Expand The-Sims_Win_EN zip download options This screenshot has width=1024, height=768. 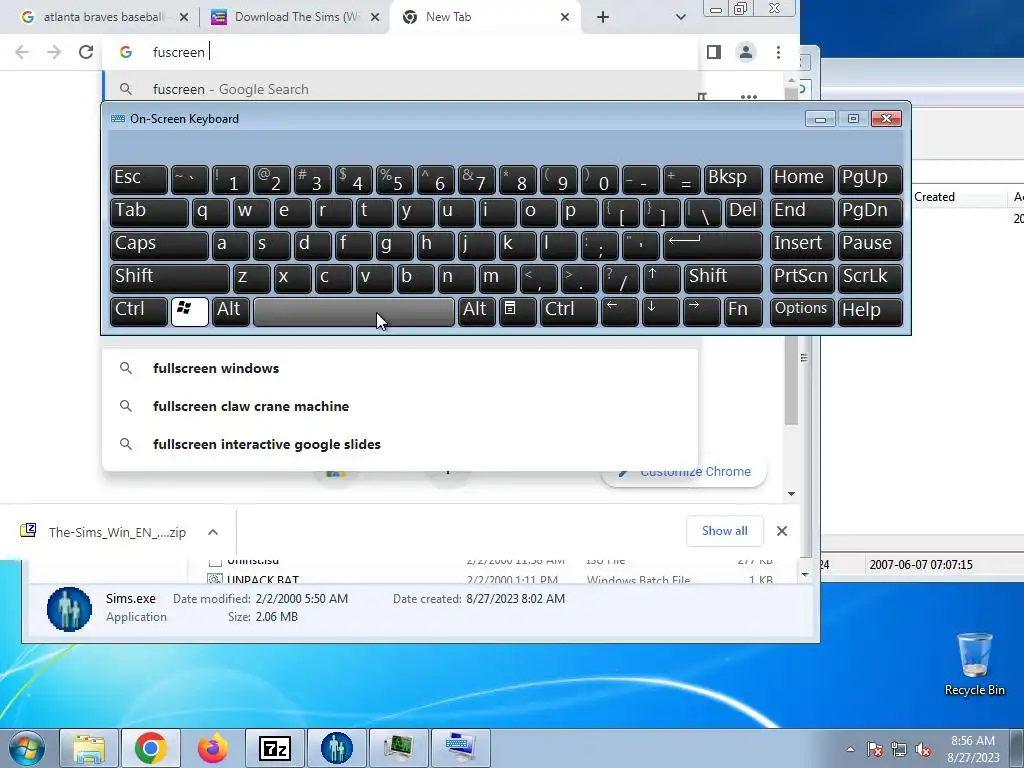click(213, 532)
